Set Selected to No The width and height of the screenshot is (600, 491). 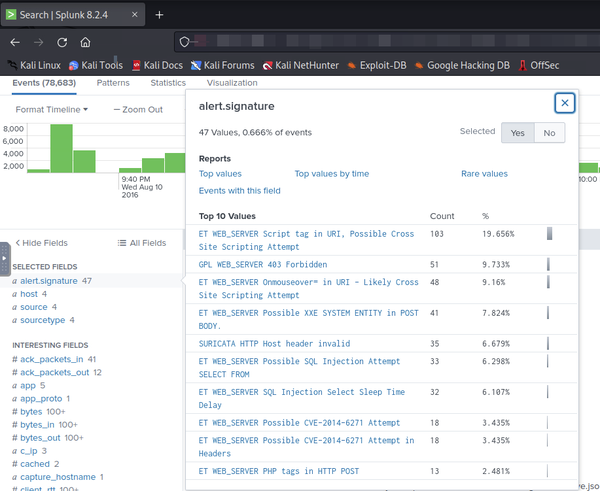click(x=548, y=132)
